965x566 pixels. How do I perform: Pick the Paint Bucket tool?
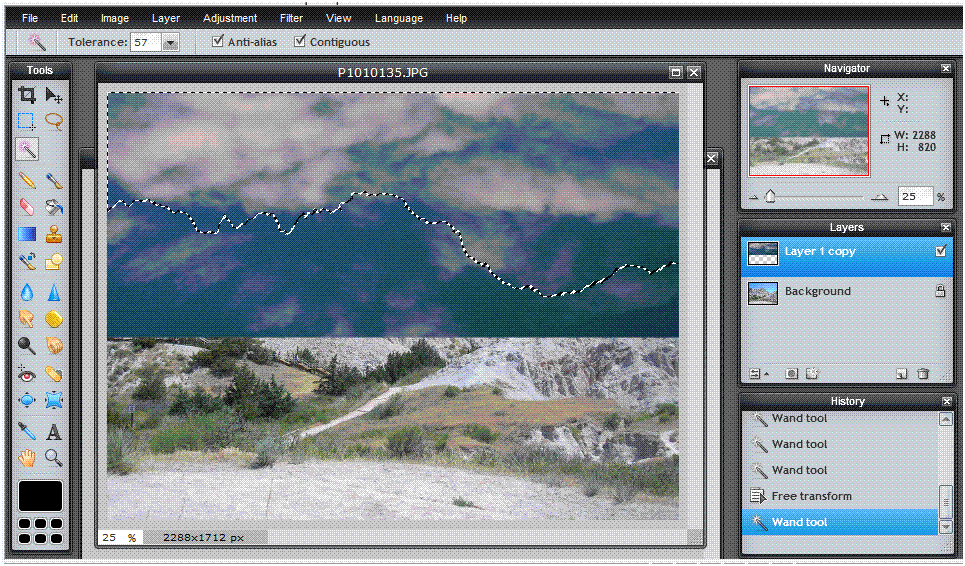pyautogui.click(x=54, y=207)
